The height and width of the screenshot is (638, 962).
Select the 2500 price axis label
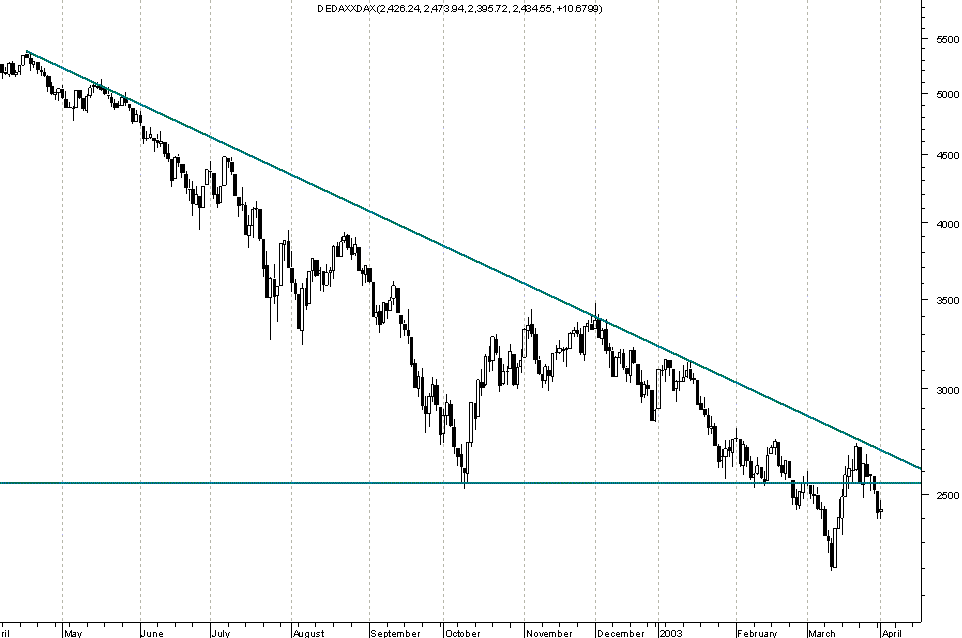[947, 495]
